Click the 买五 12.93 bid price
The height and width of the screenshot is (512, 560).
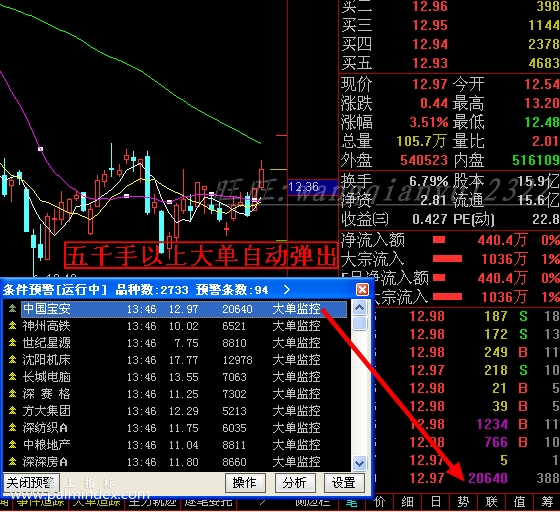click(430, 63)
